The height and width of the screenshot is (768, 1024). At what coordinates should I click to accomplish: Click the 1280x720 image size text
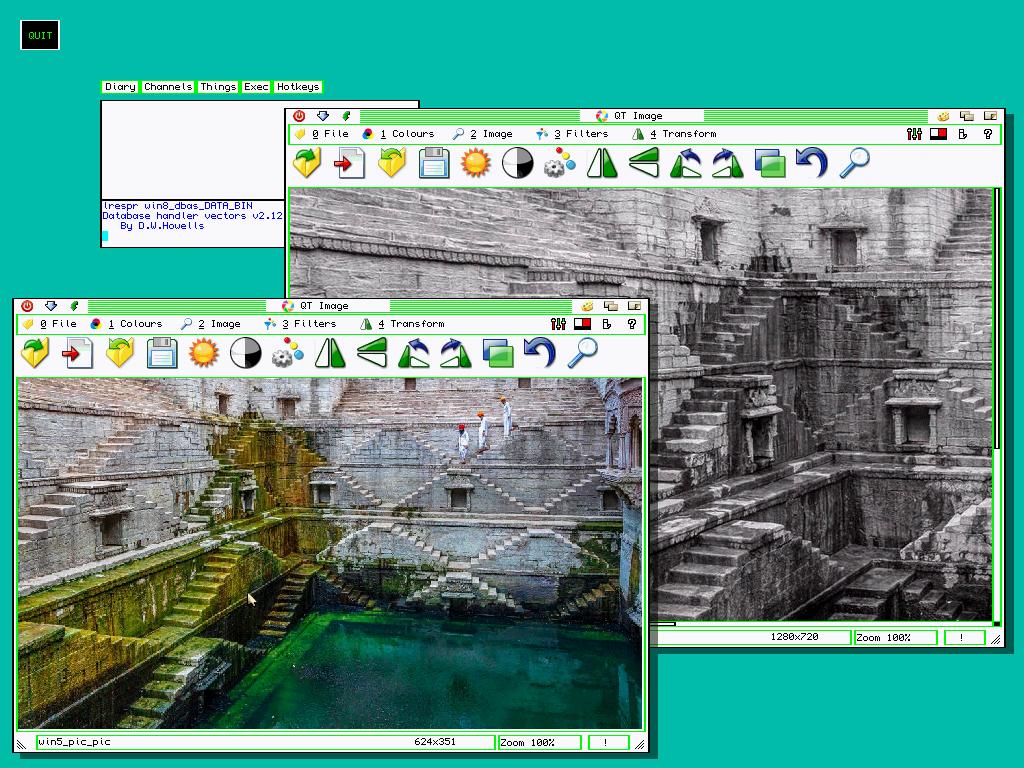coord(794,637)
